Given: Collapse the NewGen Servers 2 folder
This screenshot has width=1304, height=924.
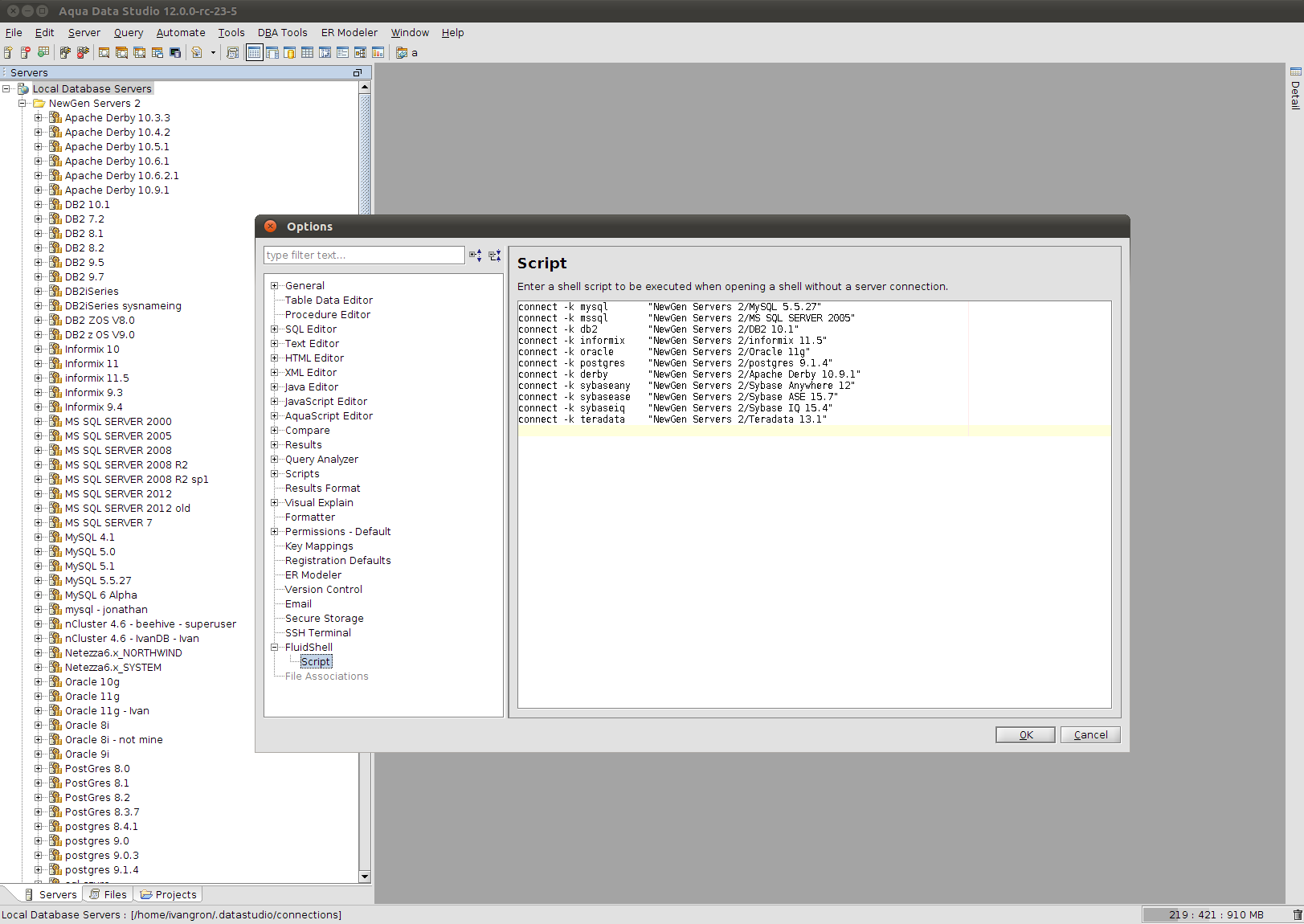Looking at the screenshot, I should tap(22, 104).
